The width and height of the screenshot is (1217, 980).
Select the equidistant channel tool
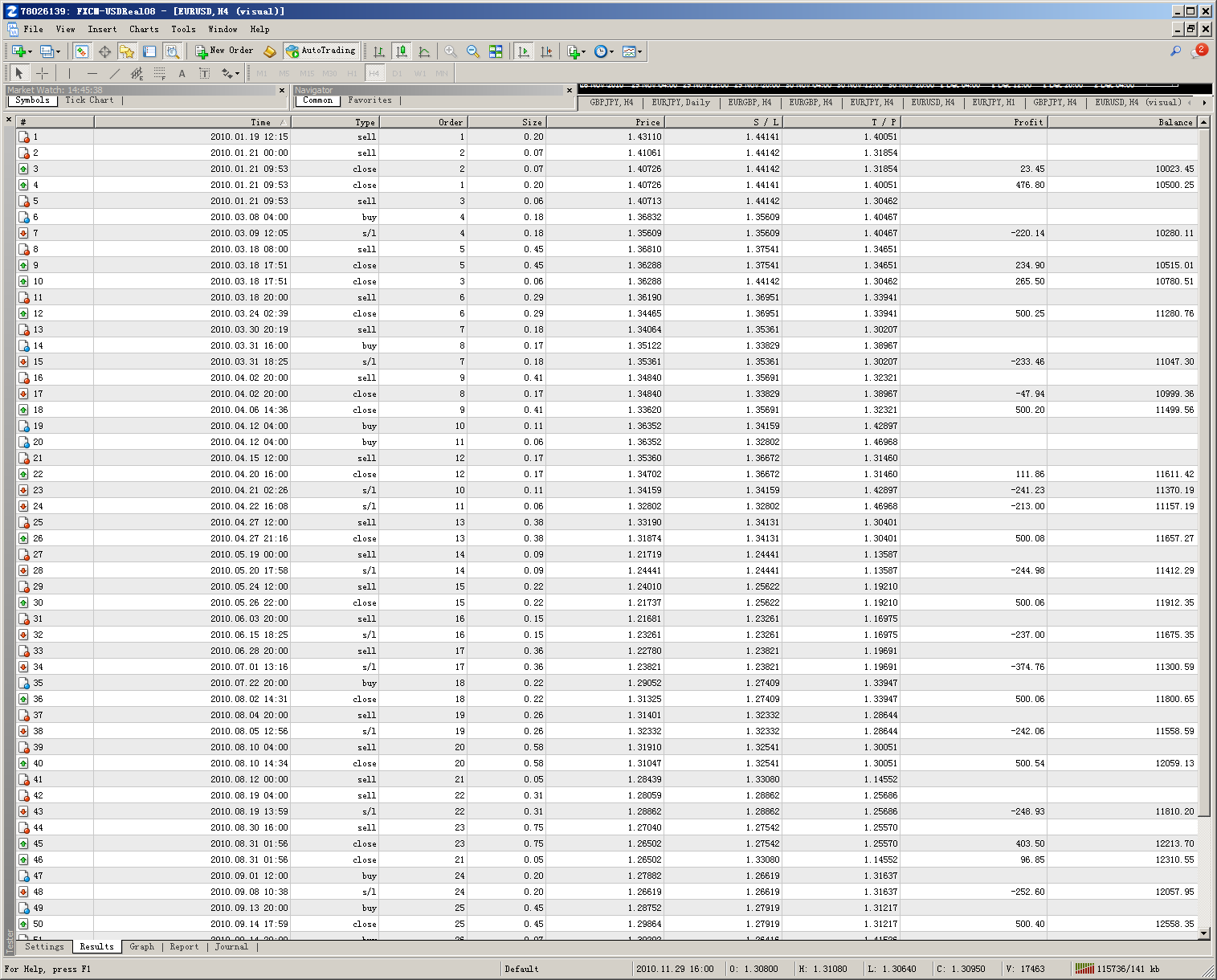coord(137,74)
